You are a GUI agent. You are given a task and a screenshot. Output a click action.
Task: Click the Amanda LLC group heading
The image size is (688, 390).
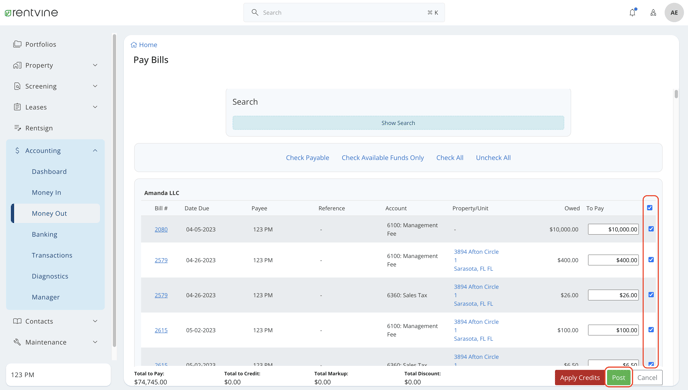tap(161, 193)
